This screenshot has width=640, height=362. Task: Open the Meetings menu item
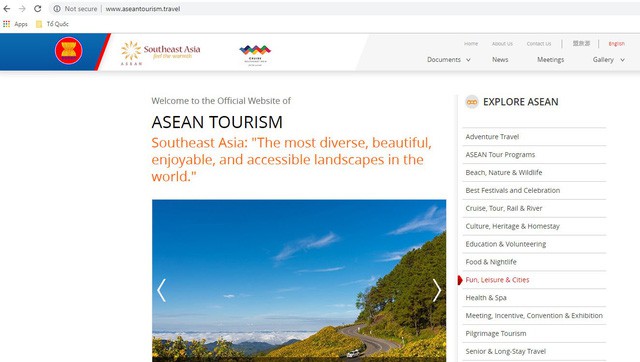point(550,60)
